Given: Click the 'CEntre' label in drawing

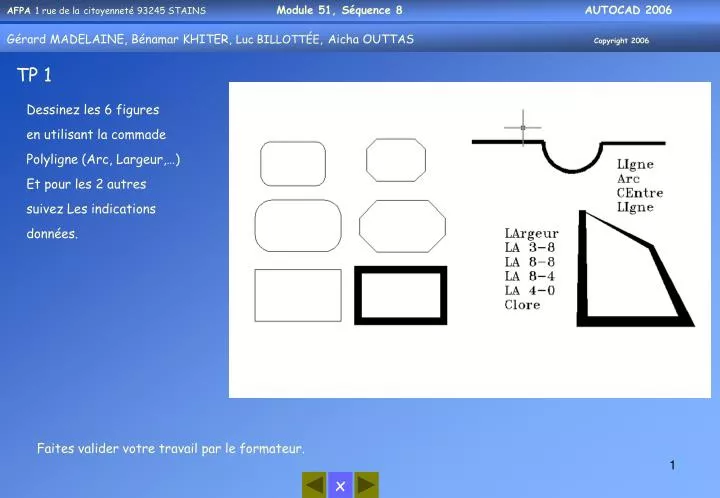Looking at the screenshot, I should tap(640, 193).
